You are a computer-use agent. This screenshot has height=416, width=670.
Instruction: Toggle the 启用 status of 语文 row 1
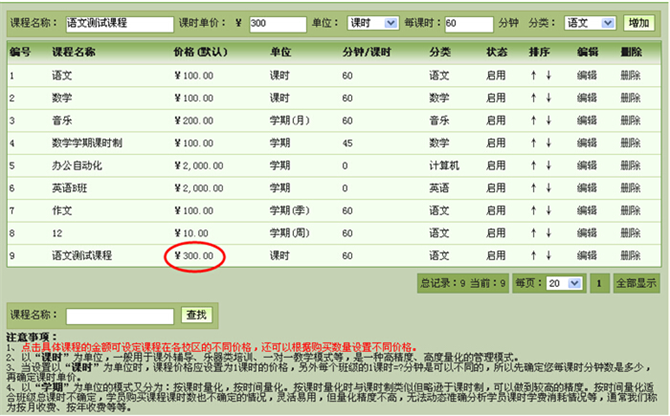[496, 75]
